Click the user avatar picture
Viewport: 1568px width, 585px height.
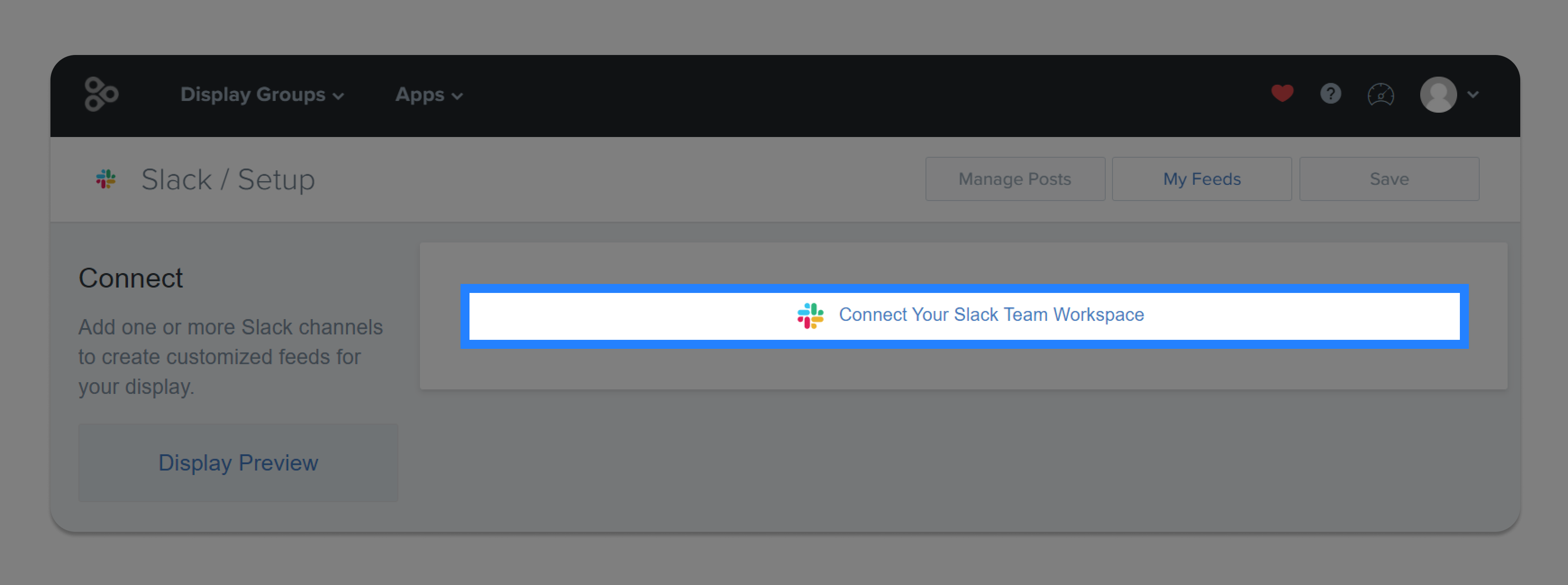point(1438,94)
